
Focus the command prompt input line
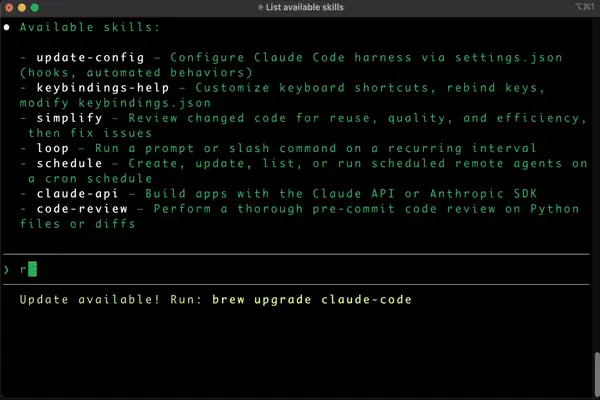(x=300, y=269)
